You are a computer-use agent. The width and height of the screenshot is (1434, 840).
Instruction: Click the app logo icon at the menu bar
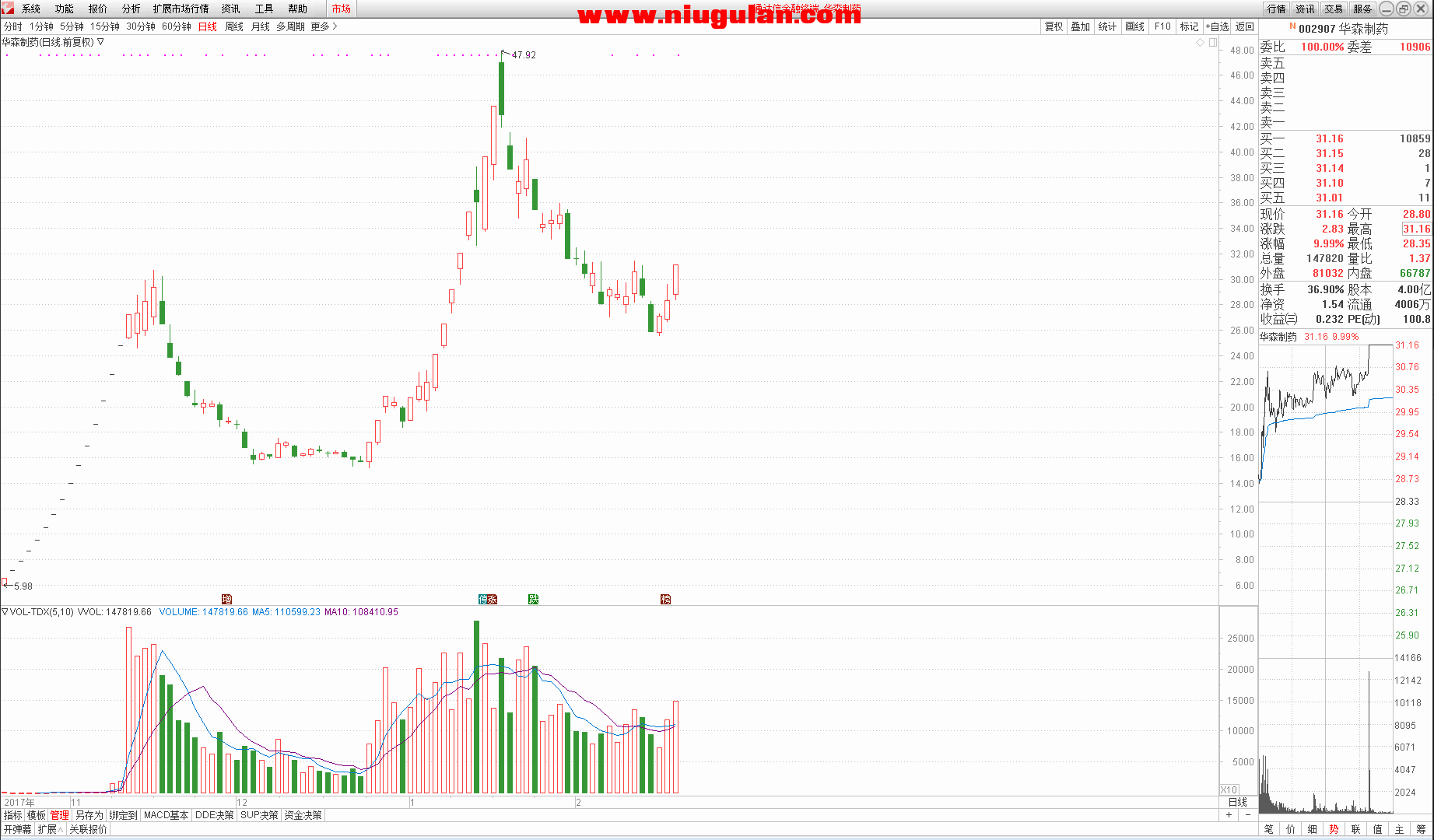pyautogui.click(x=8, y=9)
